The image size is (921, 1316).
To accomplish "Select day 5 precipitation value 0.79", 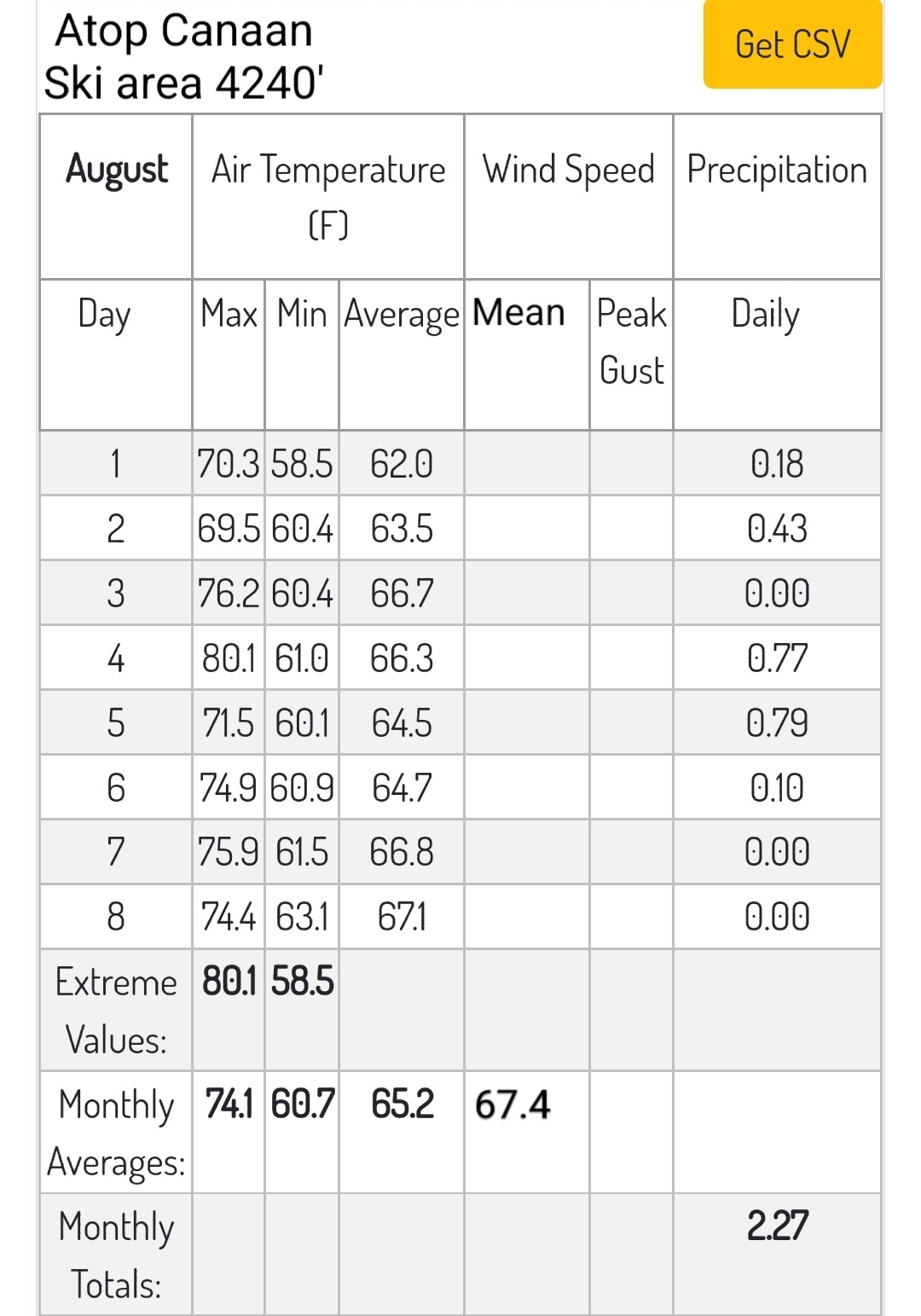I will (x=777, y=723).
